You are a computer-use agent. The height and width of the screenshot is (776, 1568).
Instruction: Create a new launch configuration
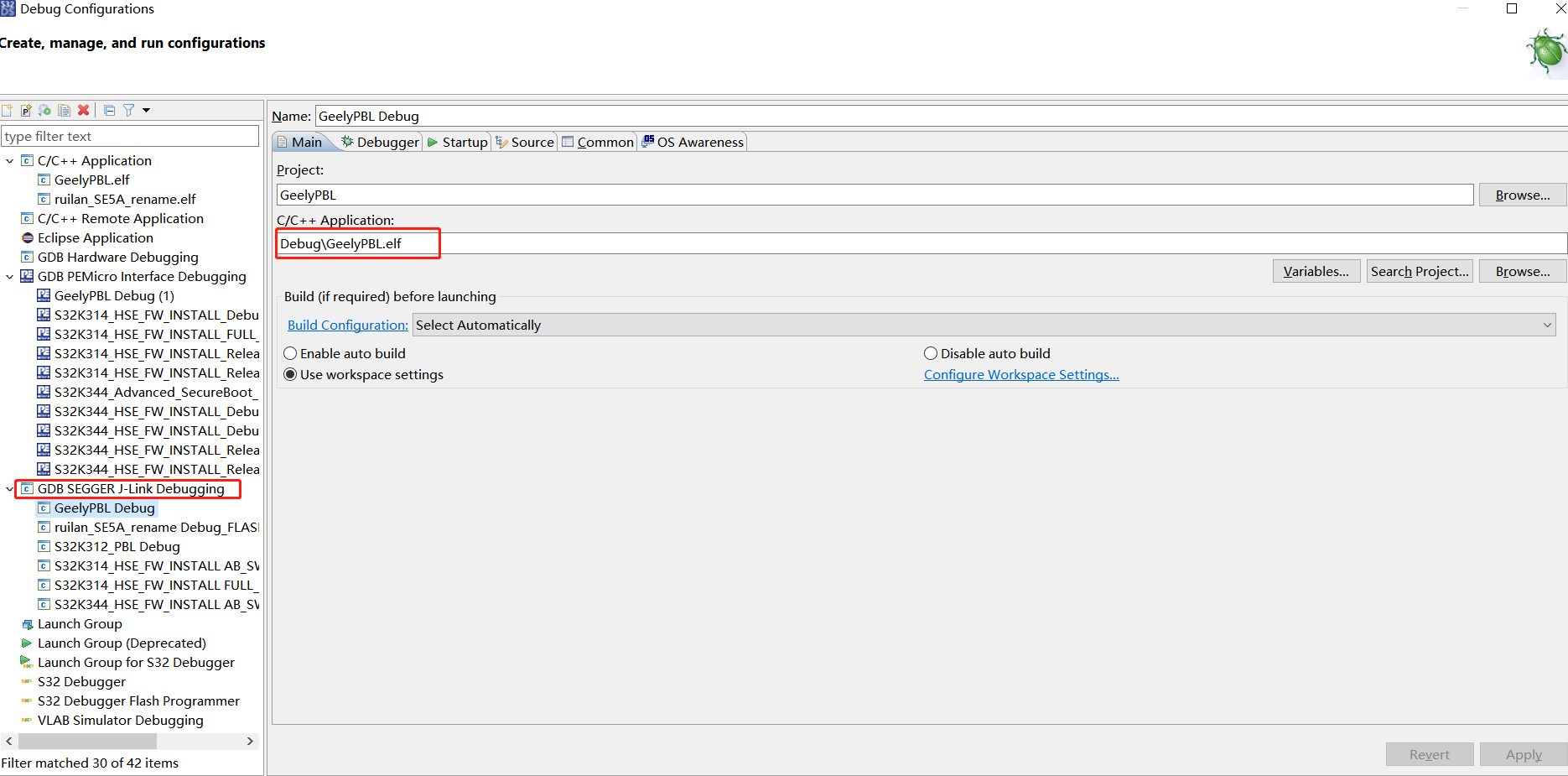point(7,110)
